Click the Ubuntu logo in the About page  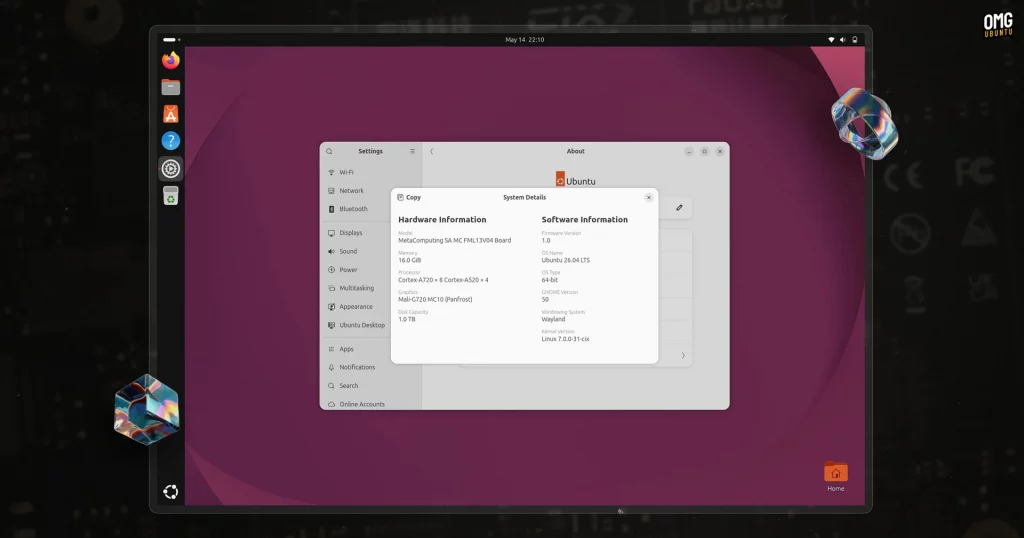(x=575, y=179)
